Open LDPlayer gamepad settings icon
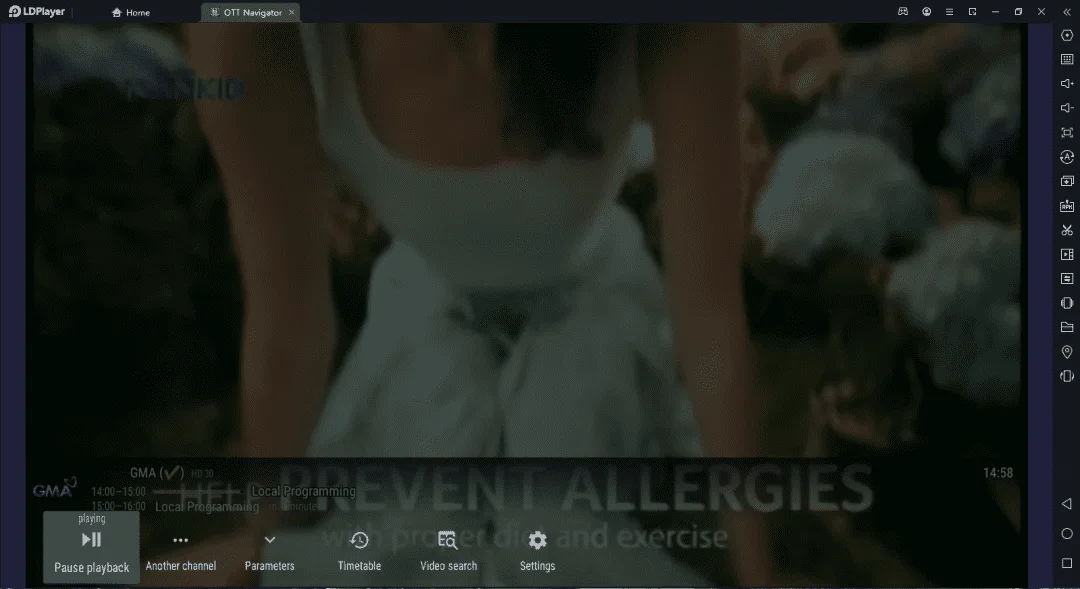The width and height of the screenshot is (1080, 589). coord(903,12)
